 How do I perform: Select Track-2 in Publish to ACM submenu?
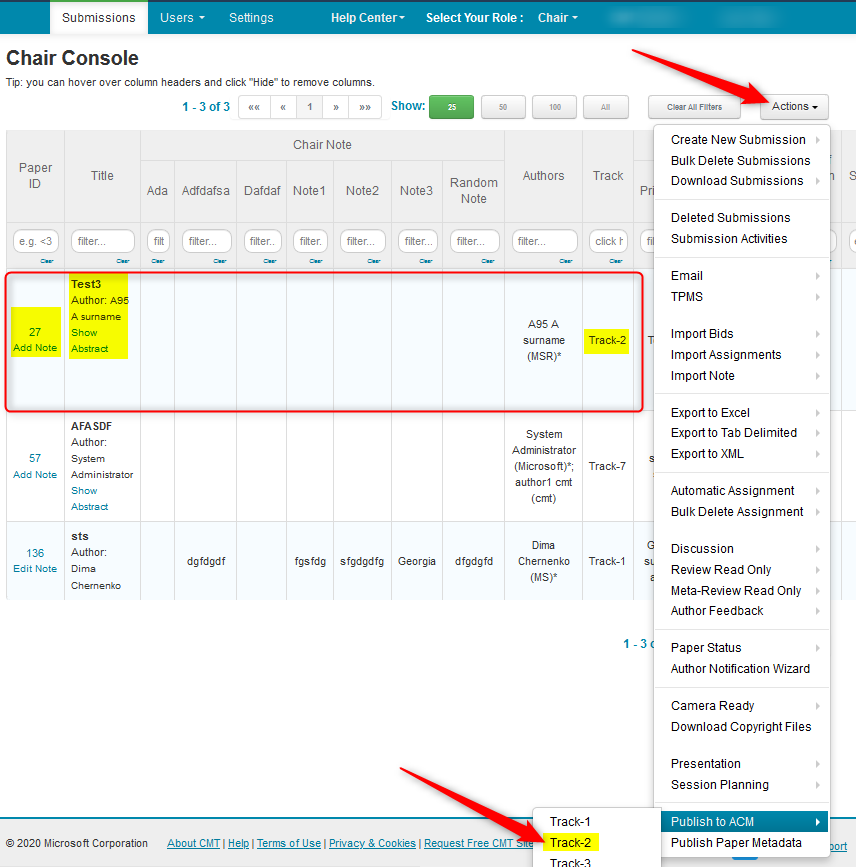tap(570, 842)
